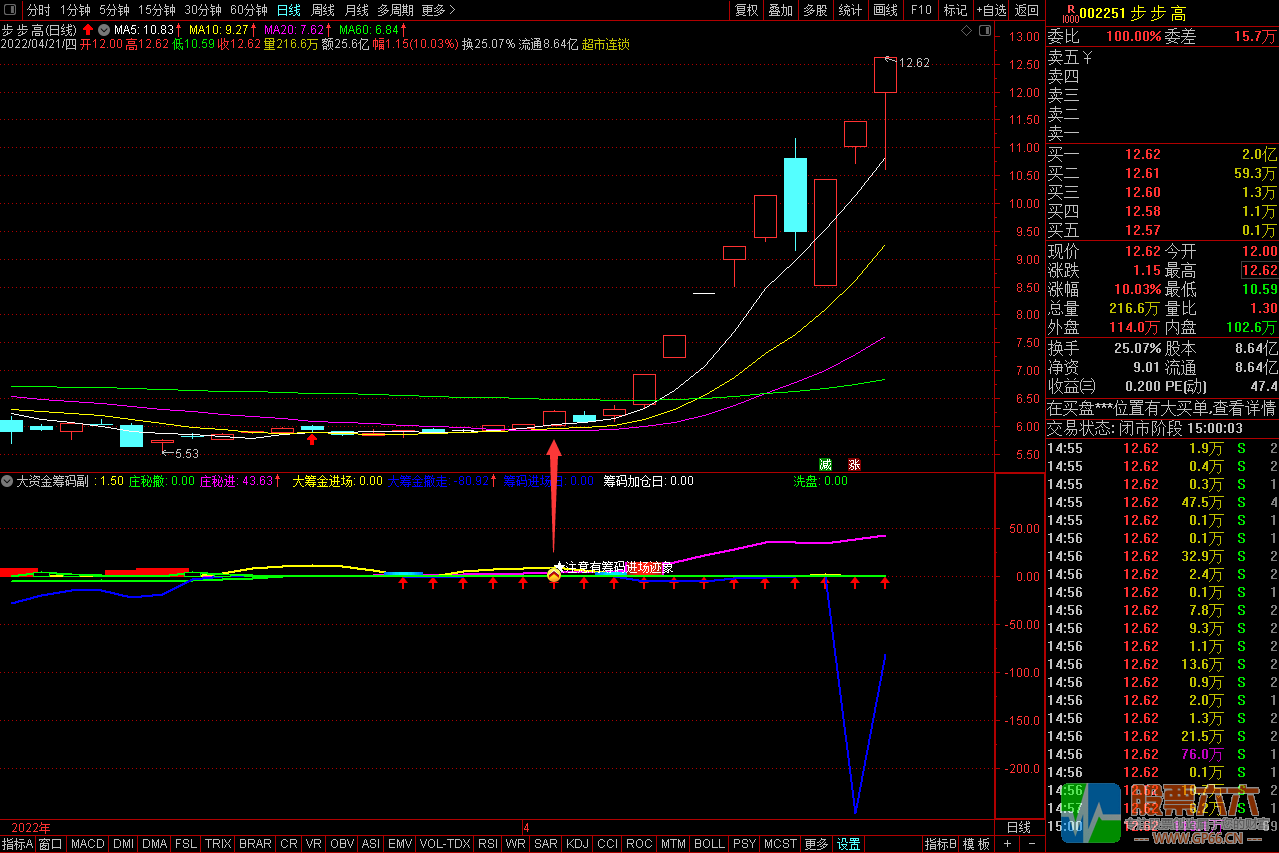Open 多周期 multi-period view
This screenshot has height=853, width=1279.
click(396, 10)
